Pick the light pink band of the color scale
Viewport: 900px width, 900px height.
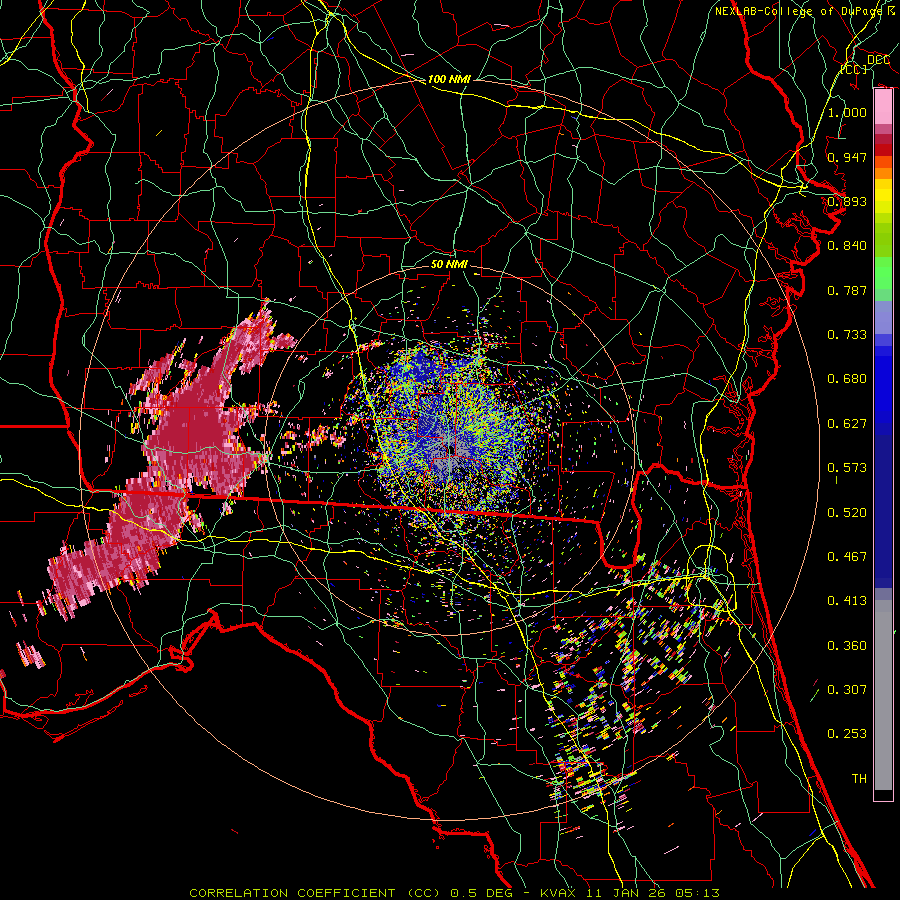(883, 107)
